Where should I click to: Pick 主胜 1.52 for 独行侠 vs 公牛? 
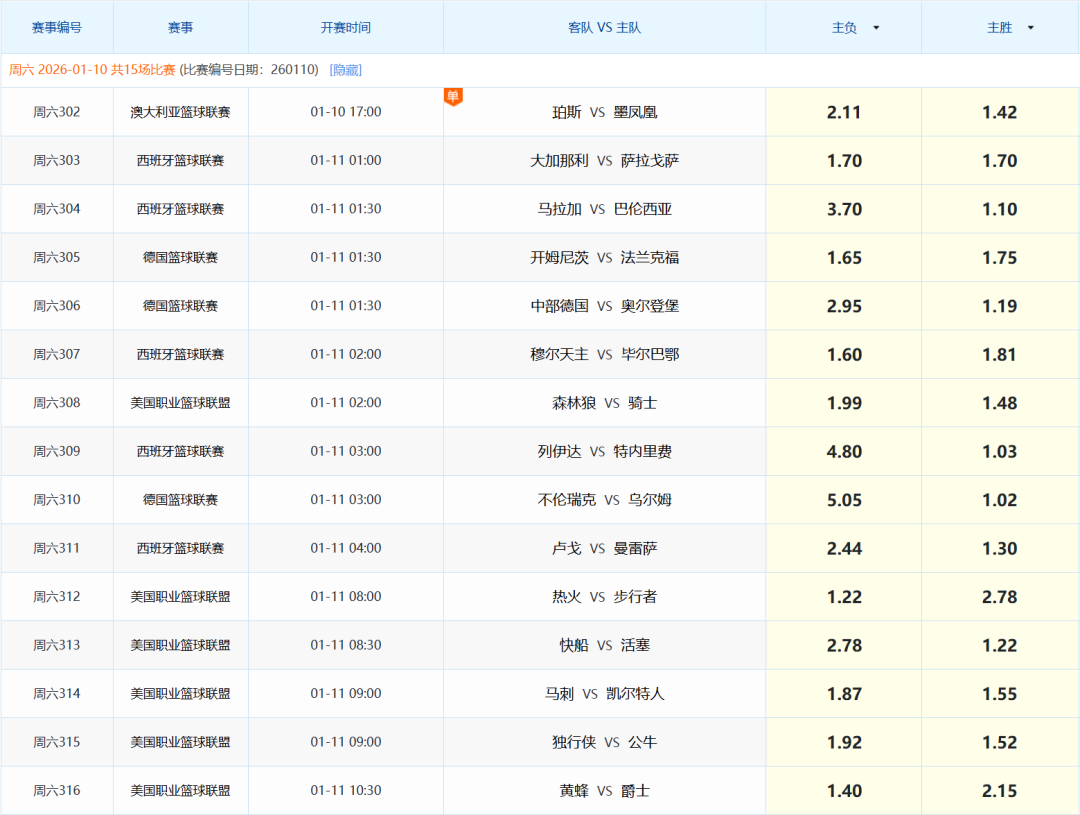pyautogui.click(x=999, y=742)
